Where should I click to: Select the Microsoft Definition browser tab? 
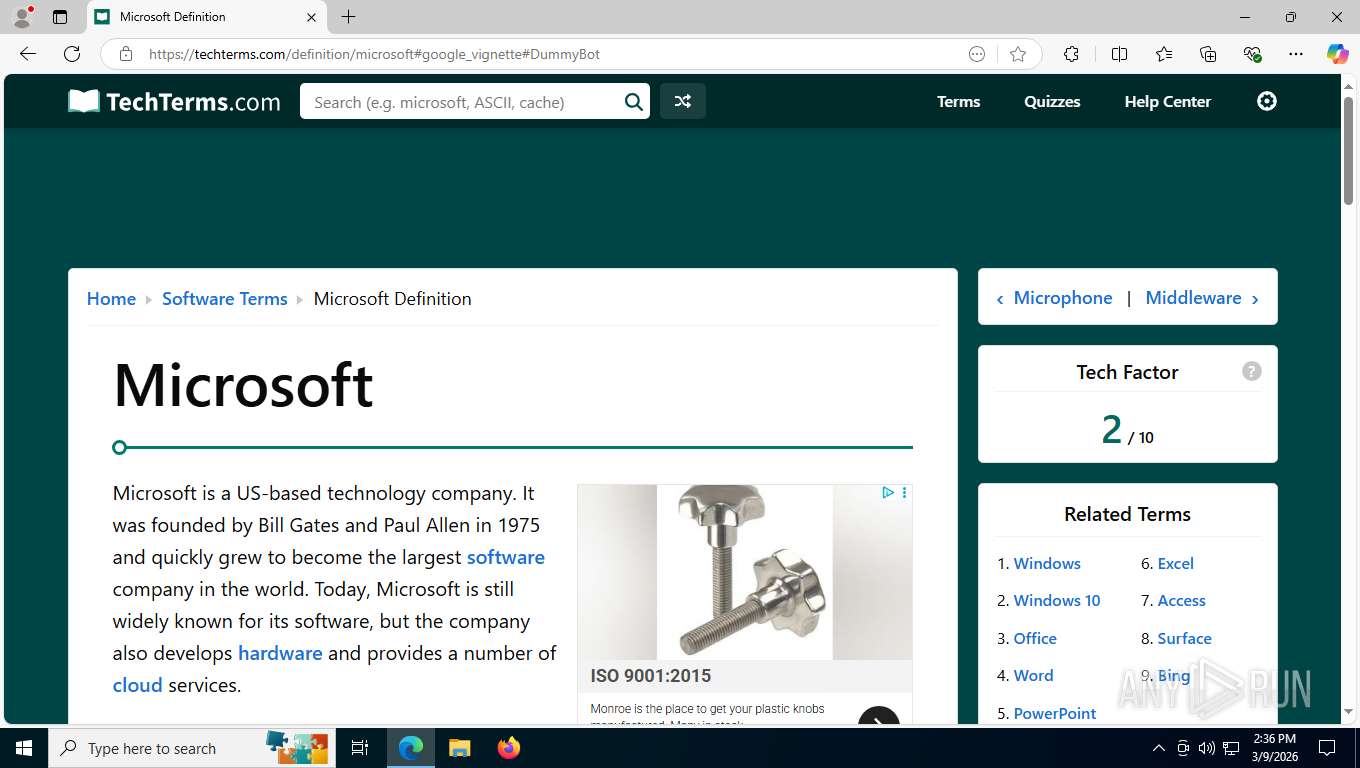(x=205, y=17)
